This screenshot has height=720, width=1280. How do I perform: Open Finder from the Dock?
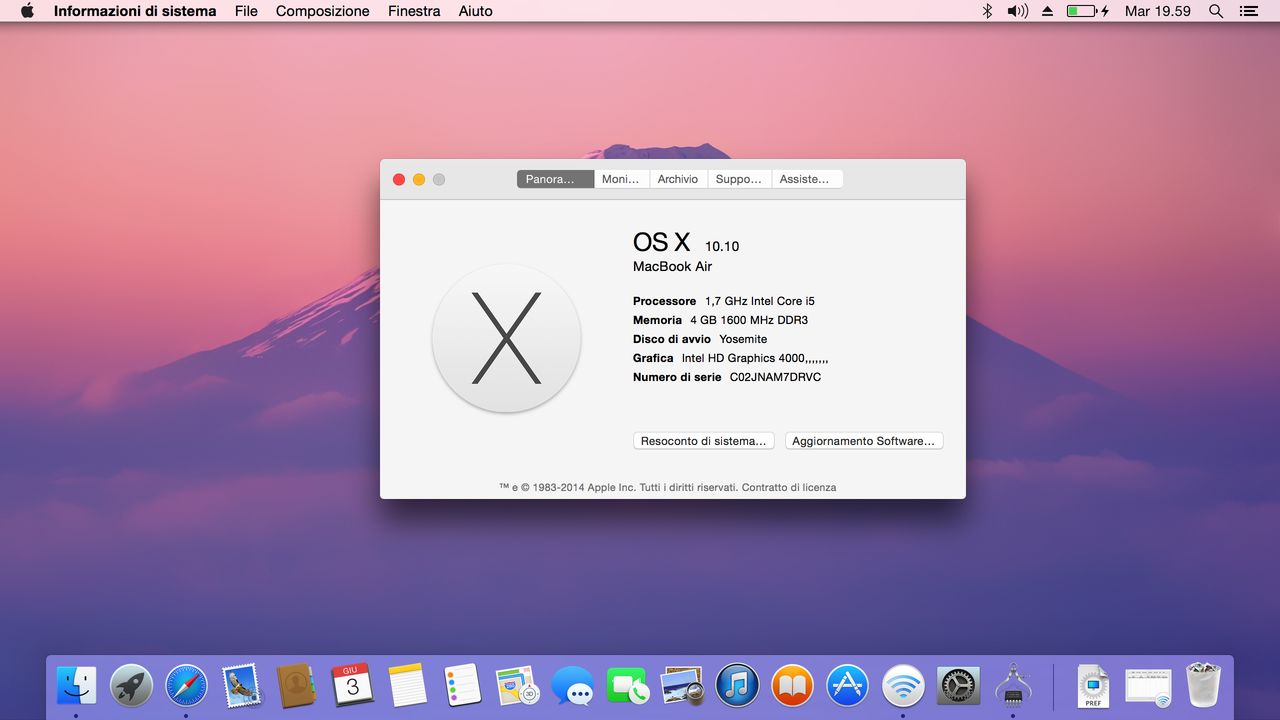(x=76, y=686)
